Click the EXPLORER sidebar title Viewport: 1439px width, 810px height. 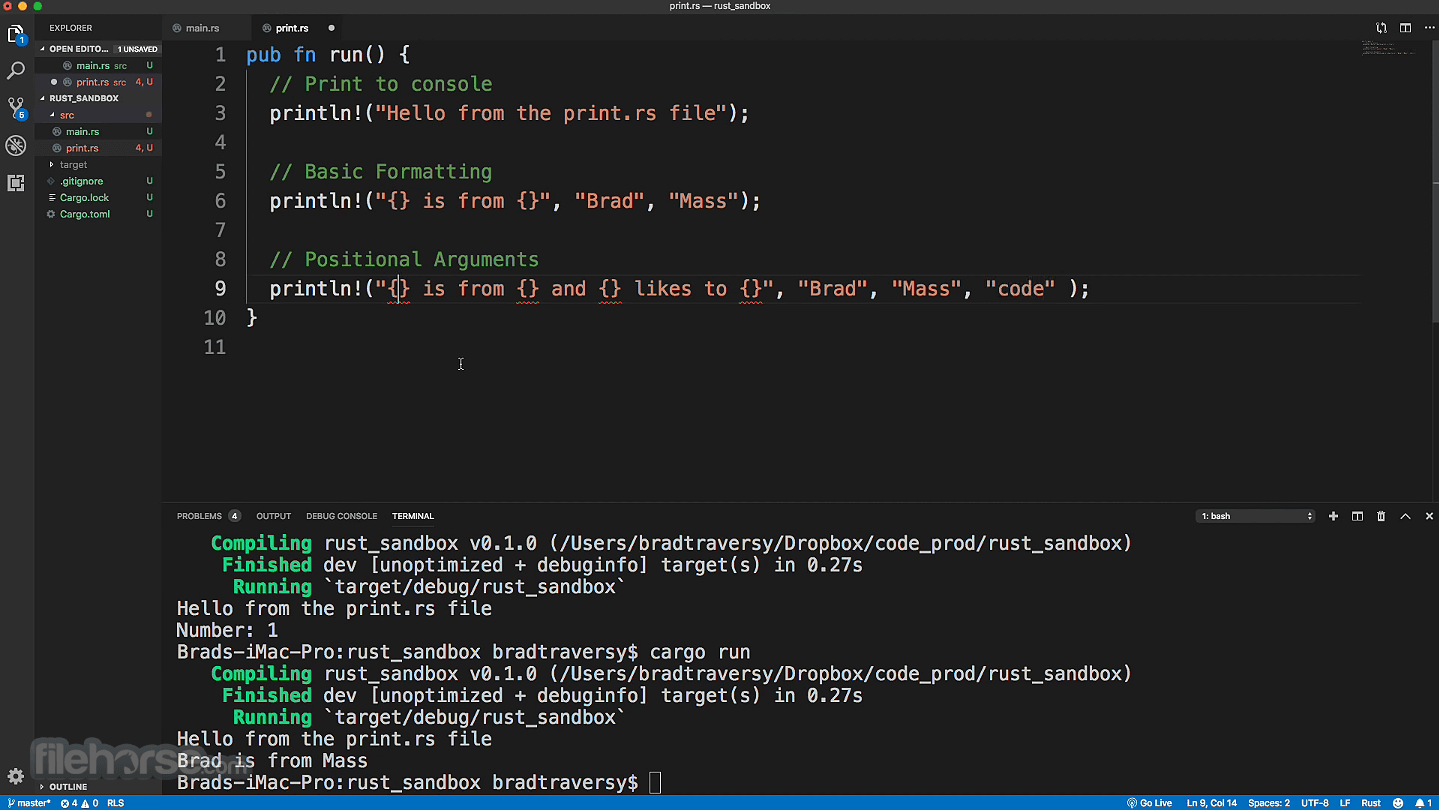pyautogui.click(x=71, y=28)
